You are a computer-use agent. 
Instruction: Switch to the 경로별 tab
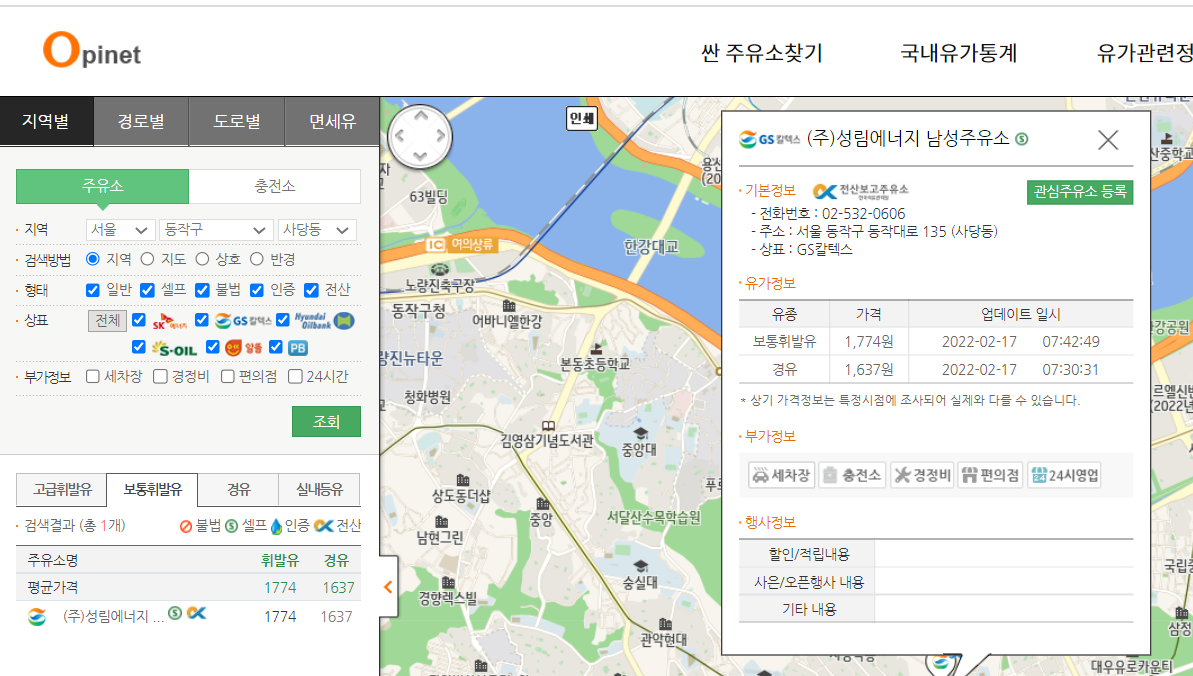click(x=142, y=121)
